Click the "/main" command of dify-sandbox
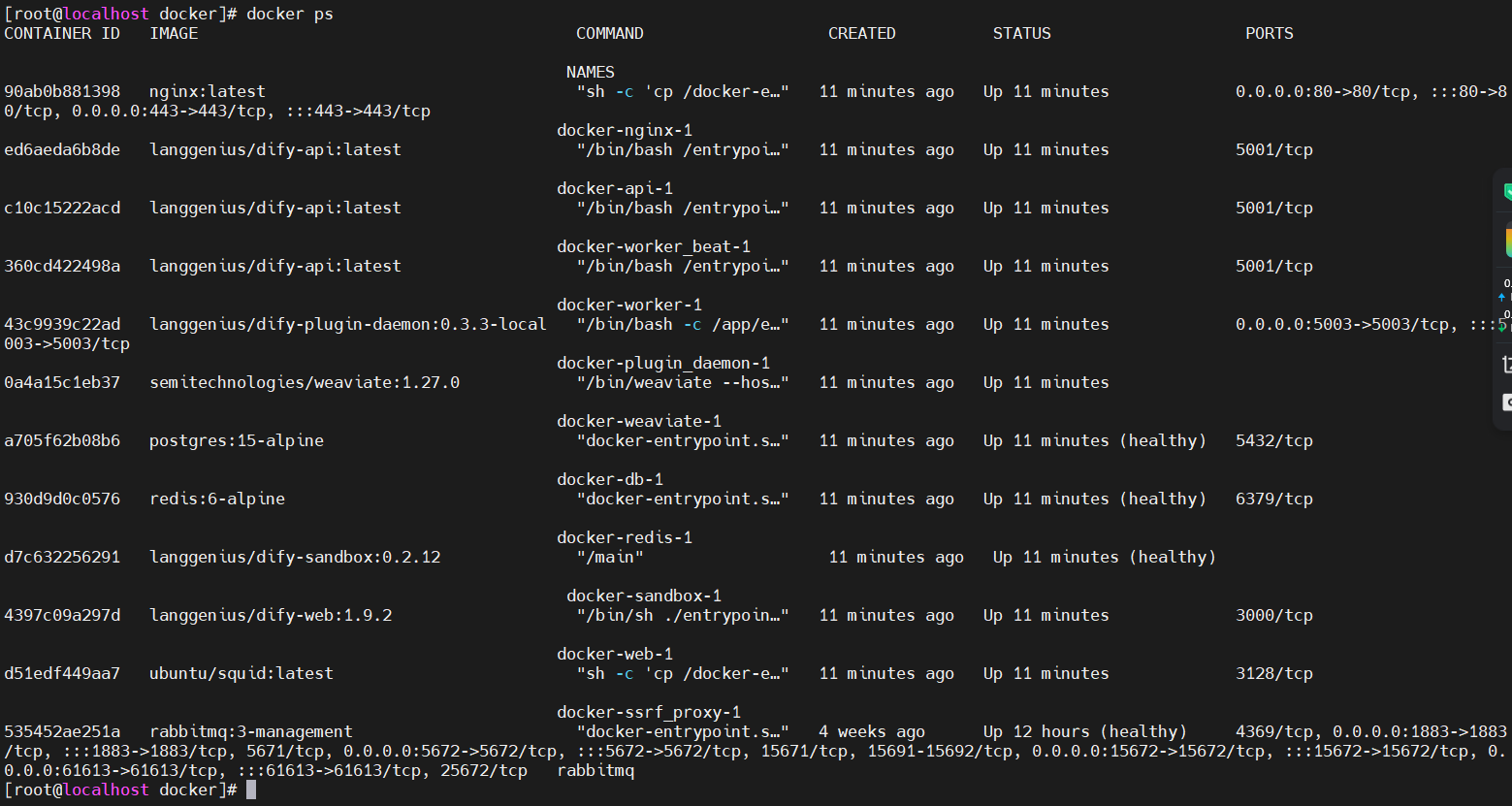 [x=610, y=557]
